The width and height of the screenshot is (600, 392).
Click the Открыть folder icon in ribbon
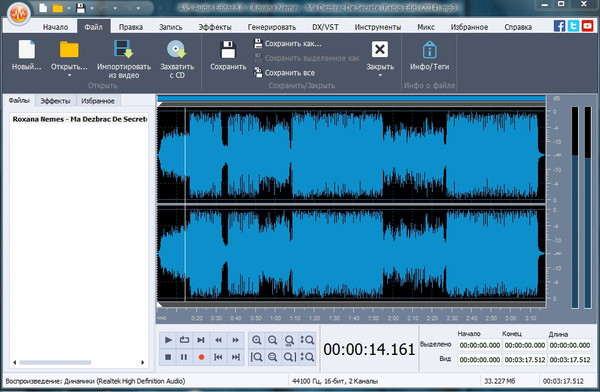click(x=69, y=50)
